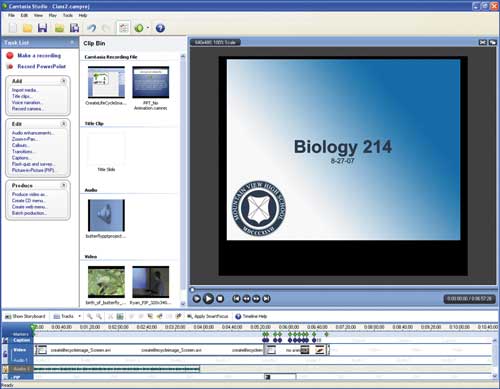Zoom out on the timeline with the second magnifier
The width and height of the screenshot is (500, 389).
[99, 316]
